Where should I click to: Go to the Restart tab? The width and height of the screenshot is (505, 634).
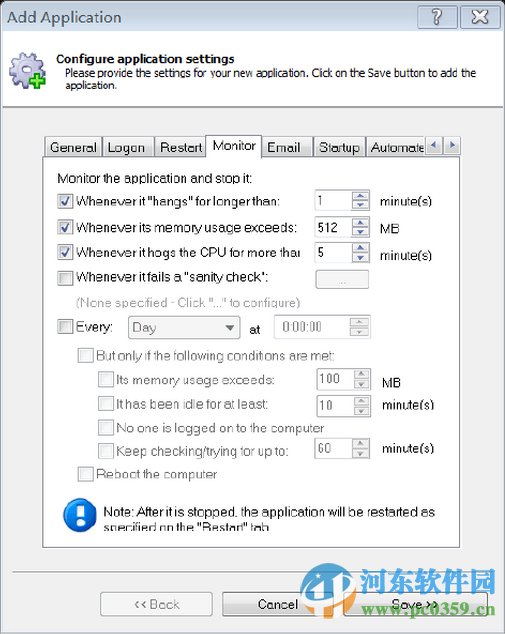181,147
